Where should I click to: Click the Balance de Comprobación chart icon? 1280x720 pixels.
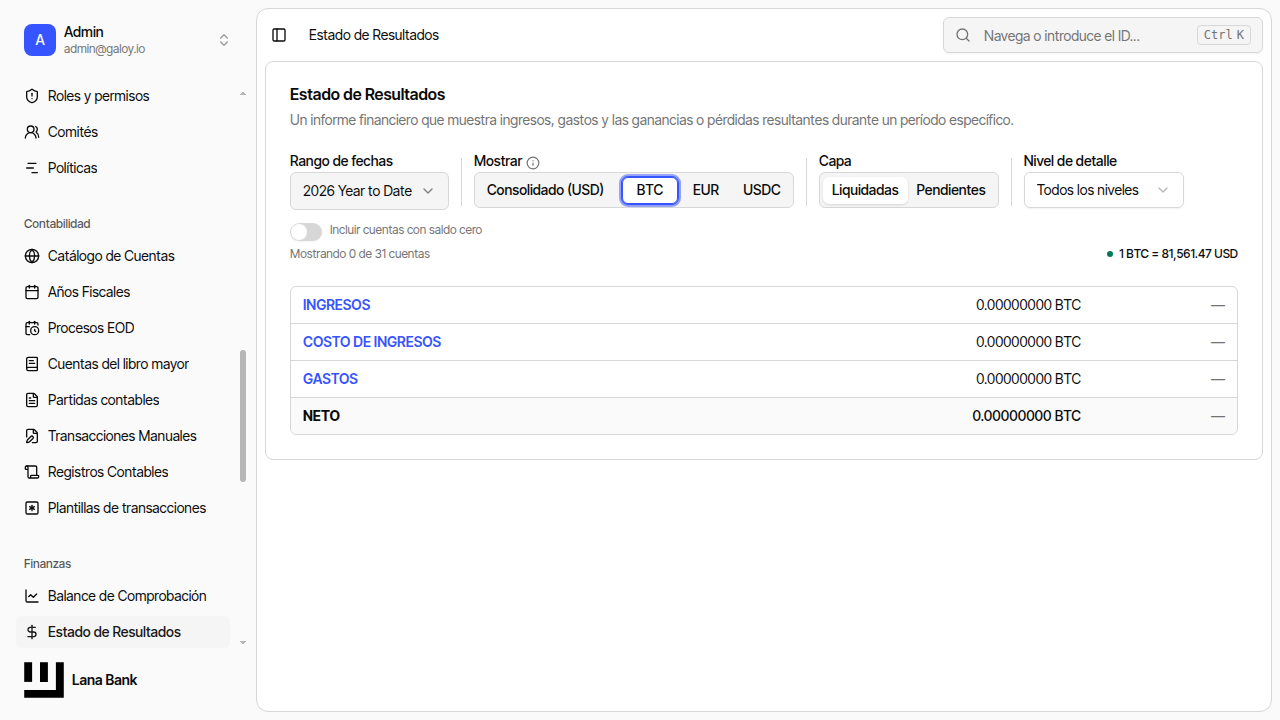[x=32, y=596]
